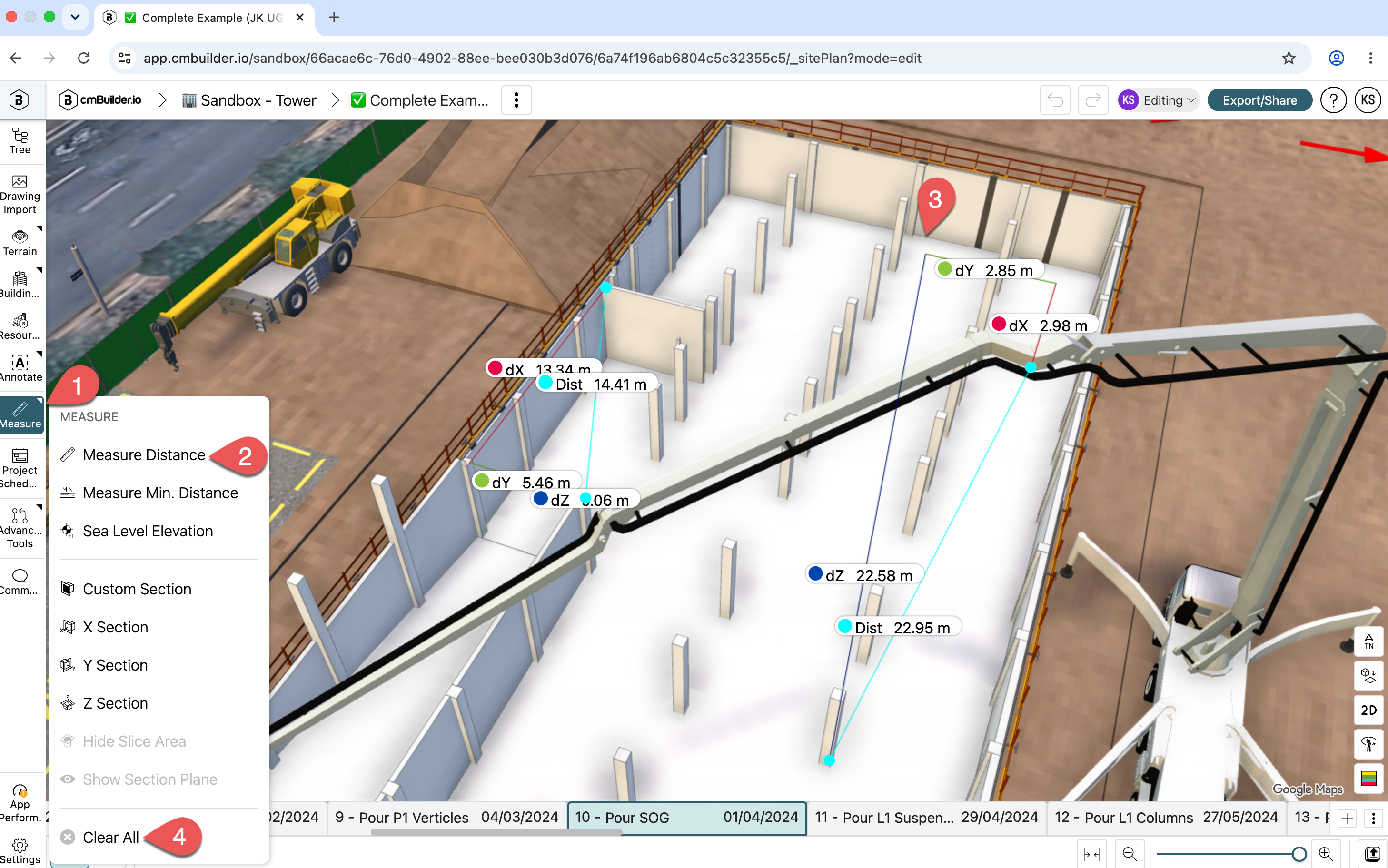Select step 9 - Pour P1 Verticles
The height and width of the screenshot is (868, 1388).
(447, 818)
